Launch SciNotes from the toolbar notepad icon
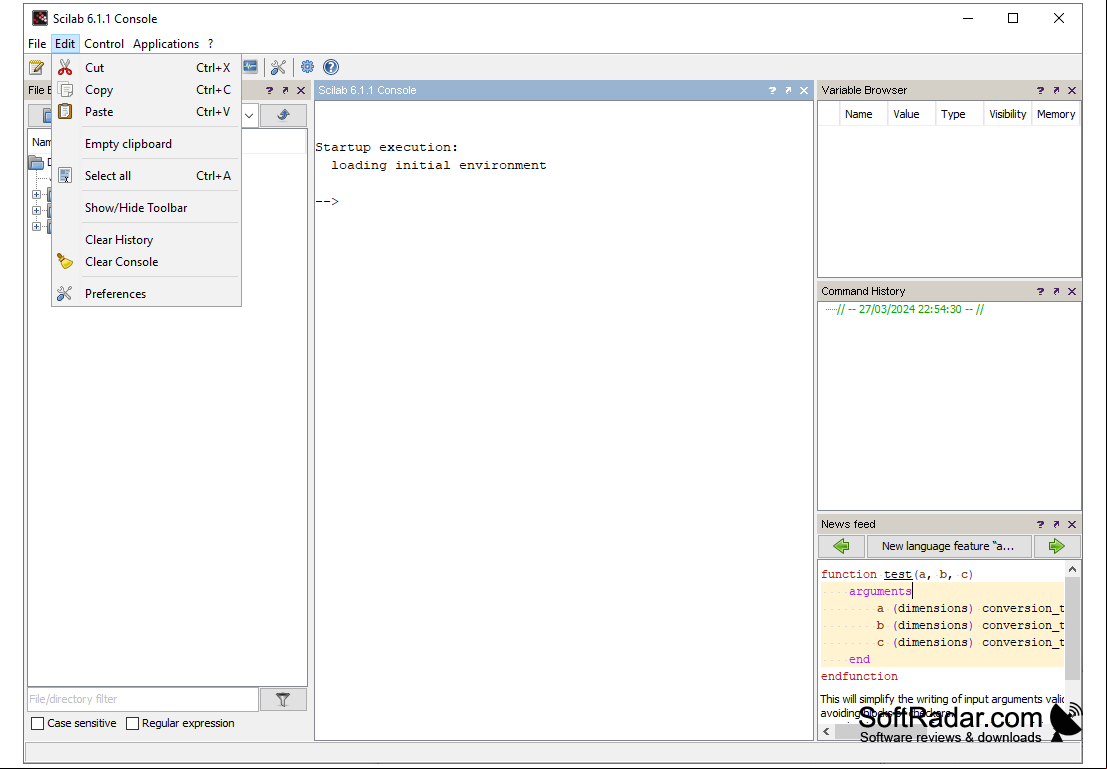 click(36, 67)
